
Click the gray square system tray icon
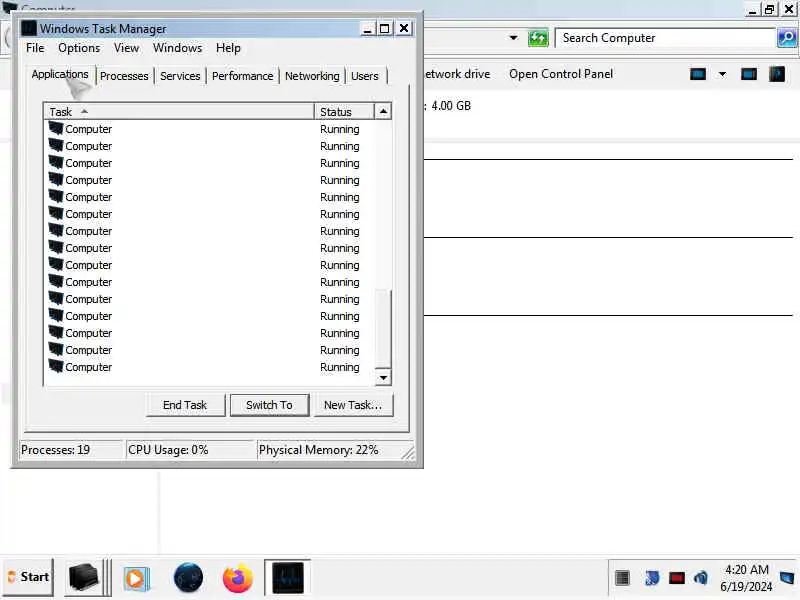[x=622, y=578]
